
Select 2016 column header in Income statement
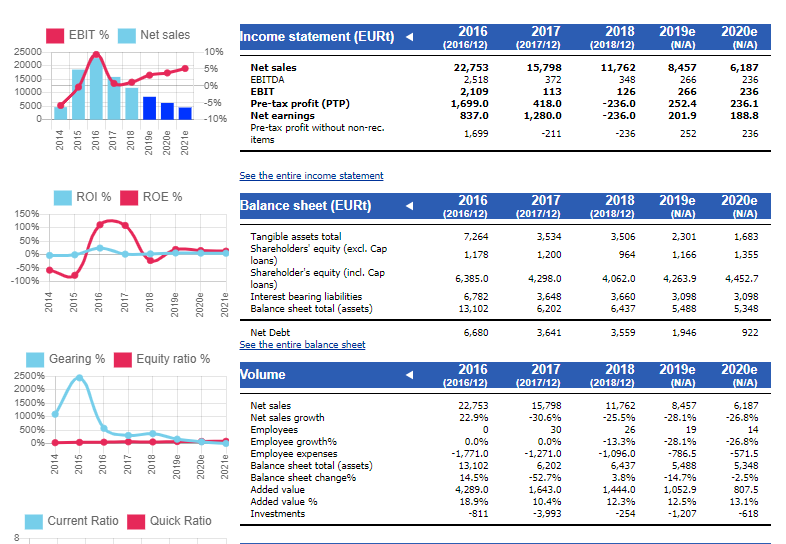pos(466,38)
